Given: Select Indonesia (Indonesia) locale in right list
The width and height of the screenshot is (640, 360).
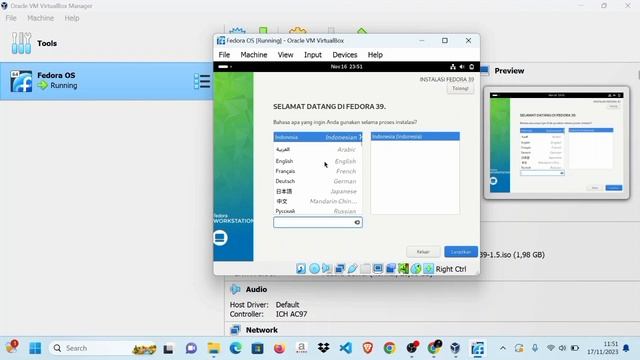Looking at the screenshot, I should coord(415,136).
